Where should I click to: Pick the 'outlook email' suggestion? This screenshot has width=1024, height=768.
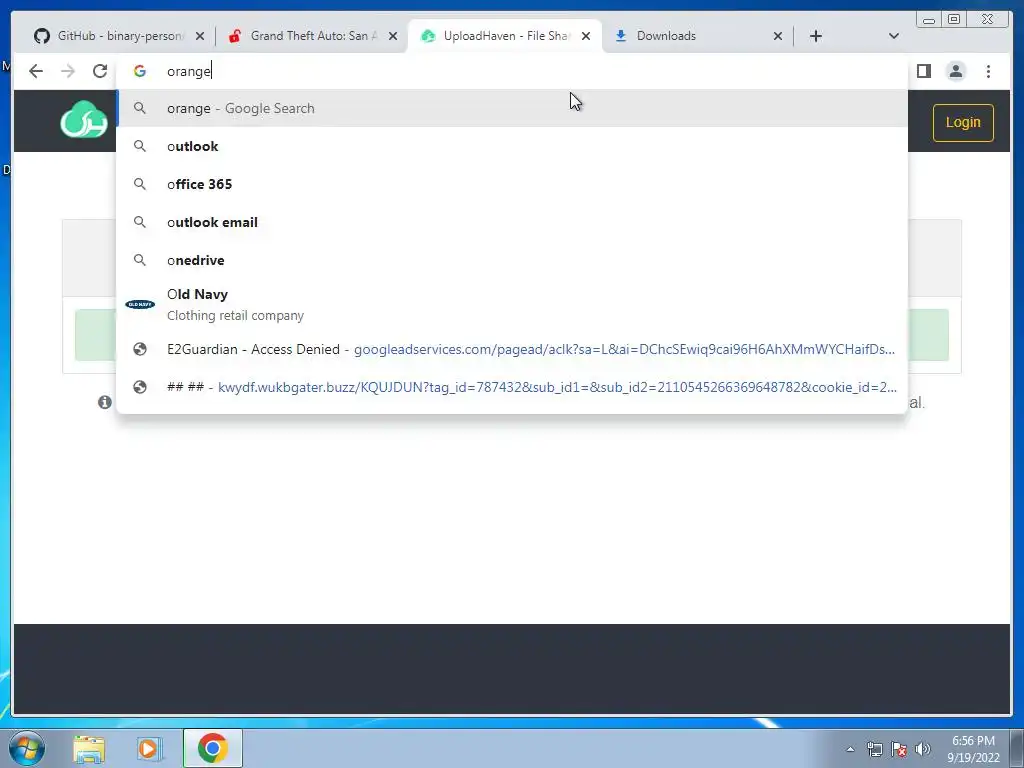[x=512, y=222]
